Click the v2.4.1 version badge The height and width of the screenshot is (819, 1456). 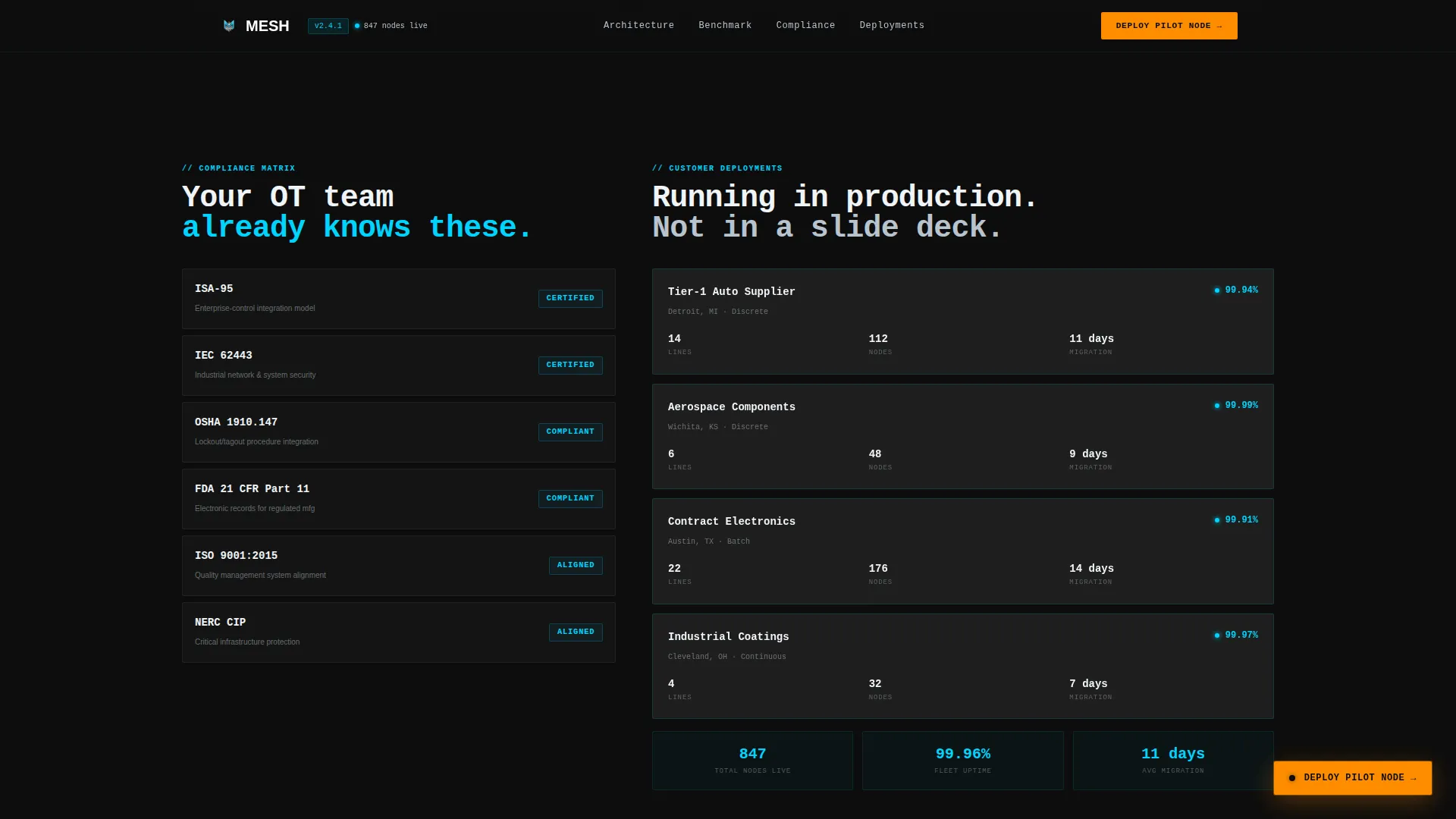[328, 26]
